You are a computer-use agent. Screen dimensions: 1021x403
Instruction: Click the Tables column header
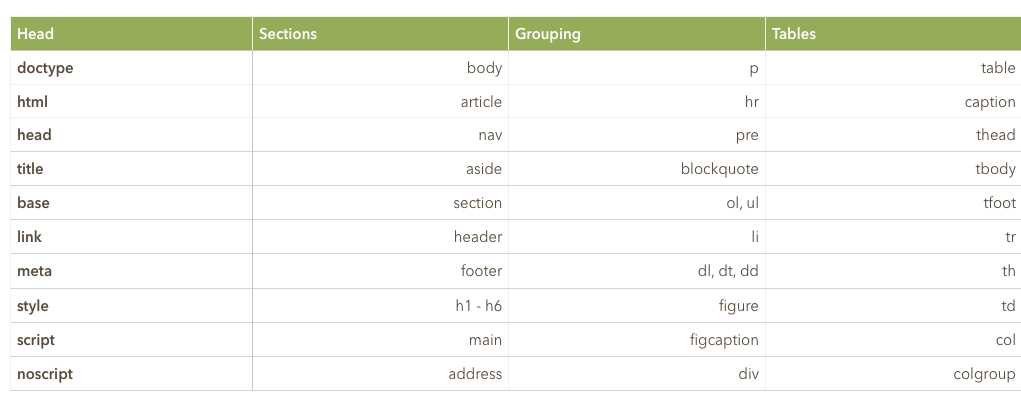[893, 34]
